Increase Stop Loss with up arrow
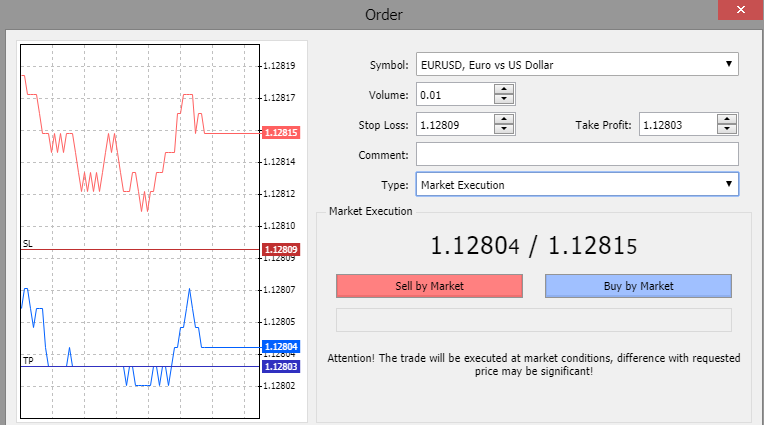The width and height of the screenshot is (764, 425). coord(504,119)
